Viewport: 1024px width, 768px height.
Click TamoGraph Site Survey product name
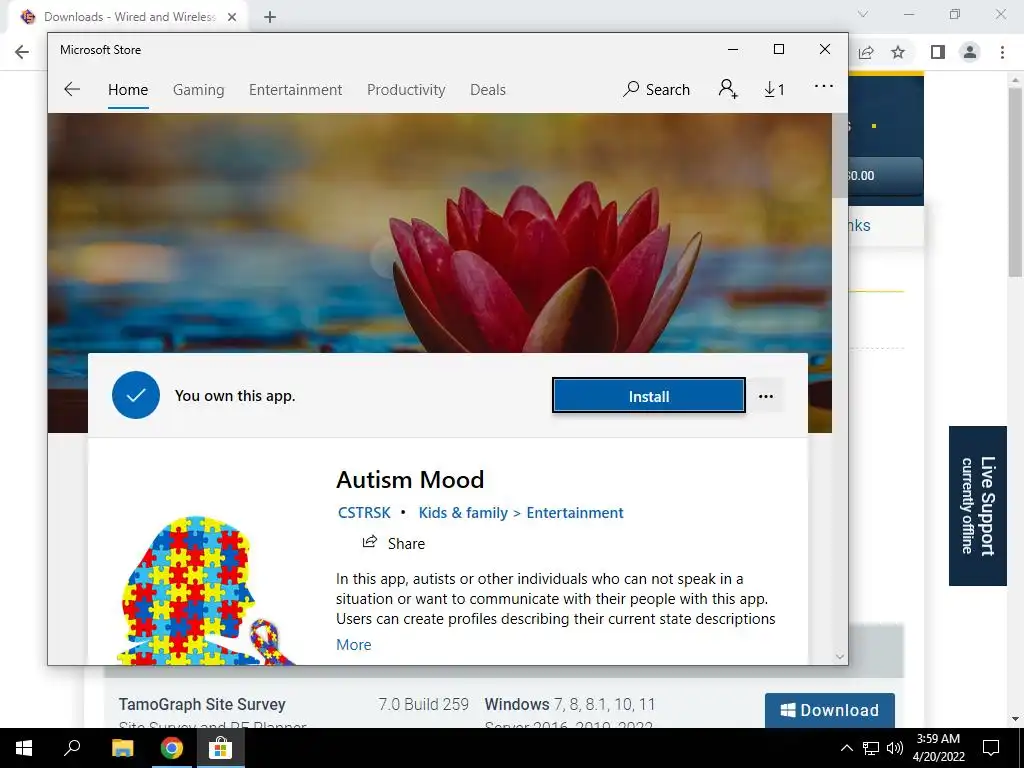click(202, 704)
